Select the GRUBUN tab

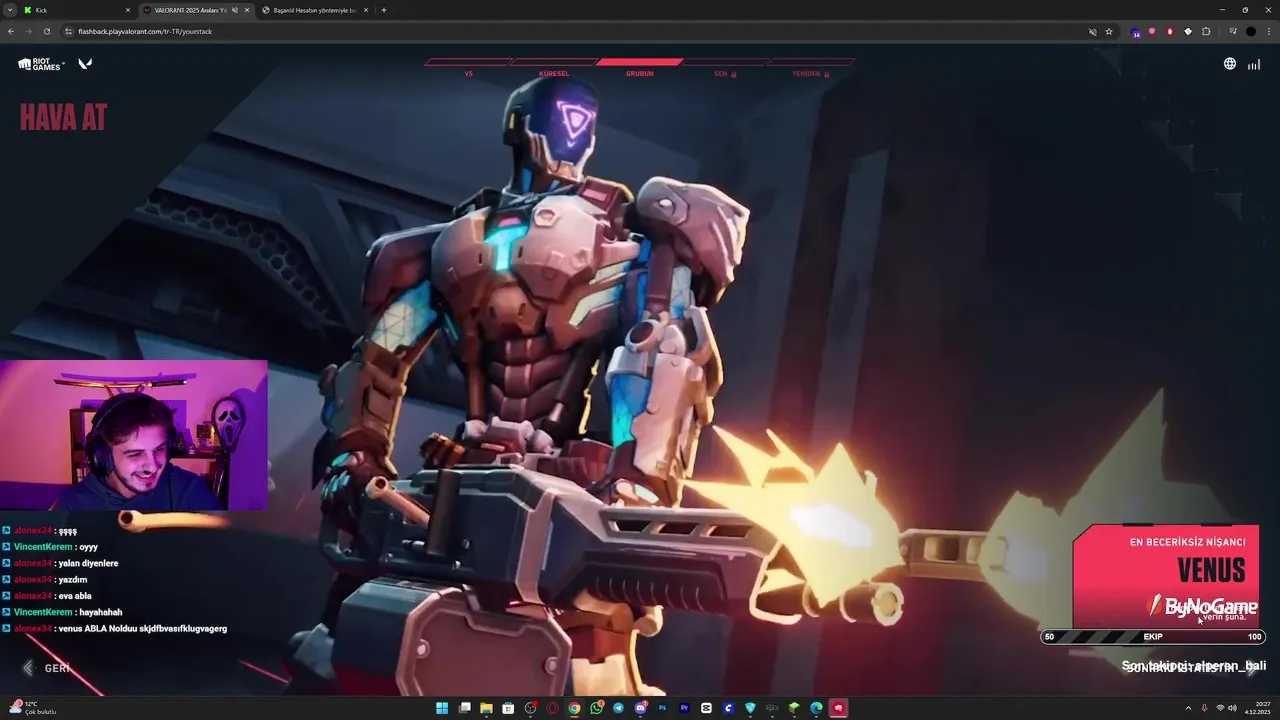(640, 69)
